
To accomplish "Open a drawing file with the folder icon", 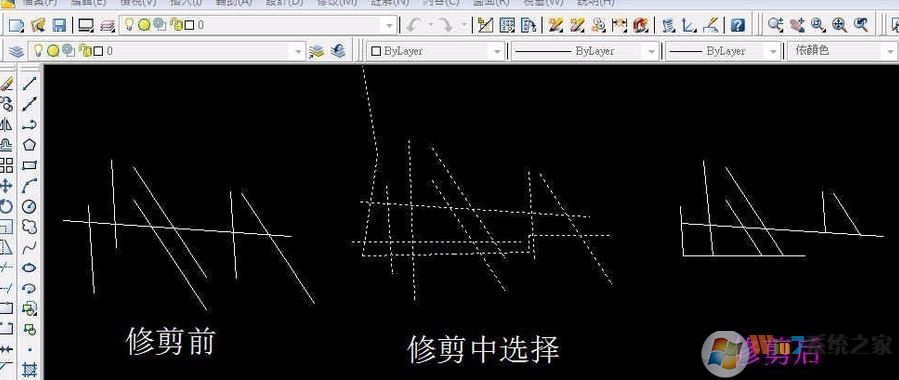I will 38,25.
